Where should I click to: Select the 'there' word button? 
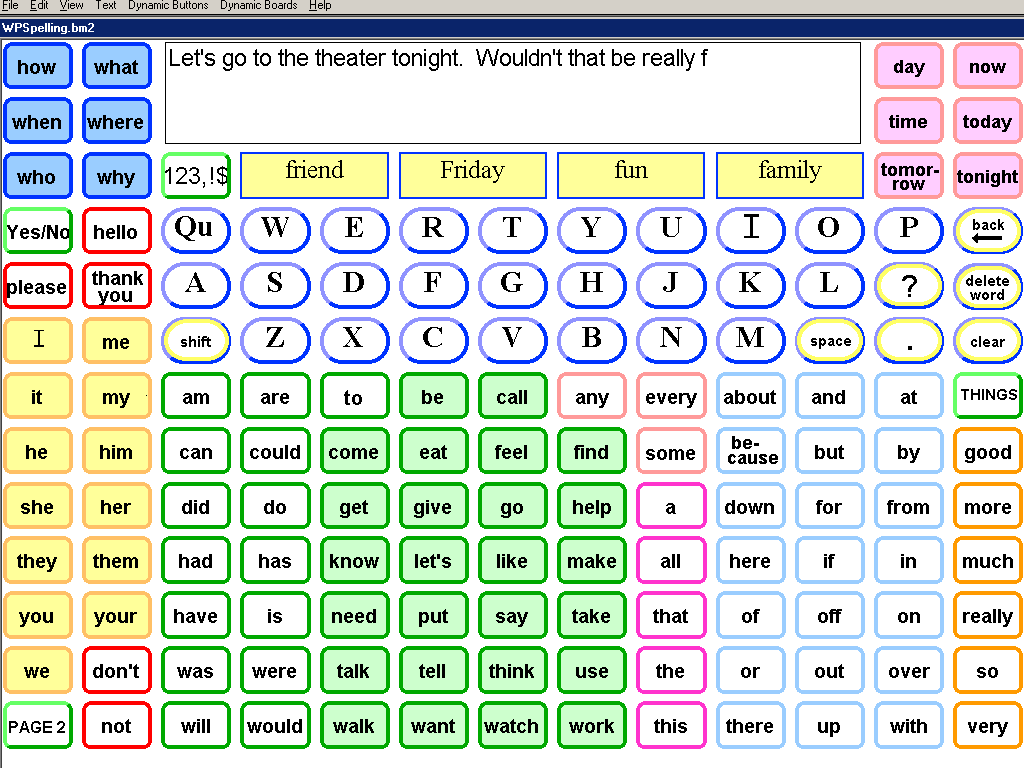click(x=750, y=726)
